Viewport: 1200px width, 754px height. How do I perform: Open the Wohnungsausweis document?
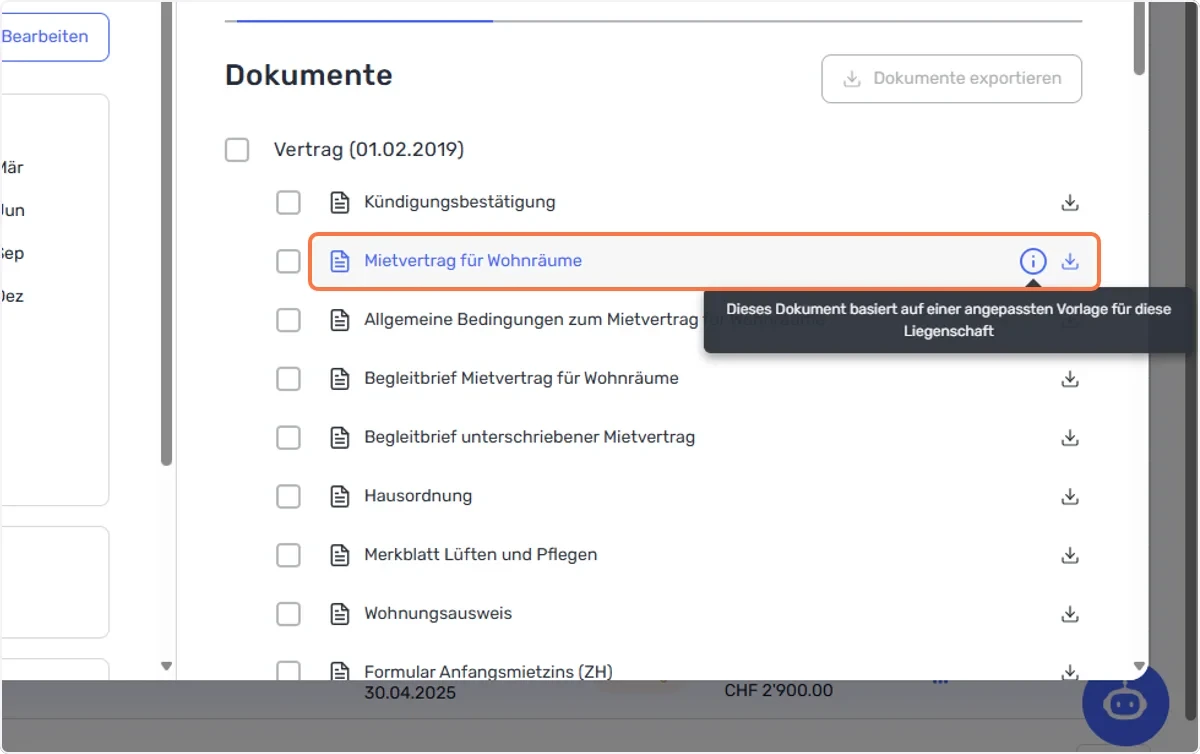(438, 613)
